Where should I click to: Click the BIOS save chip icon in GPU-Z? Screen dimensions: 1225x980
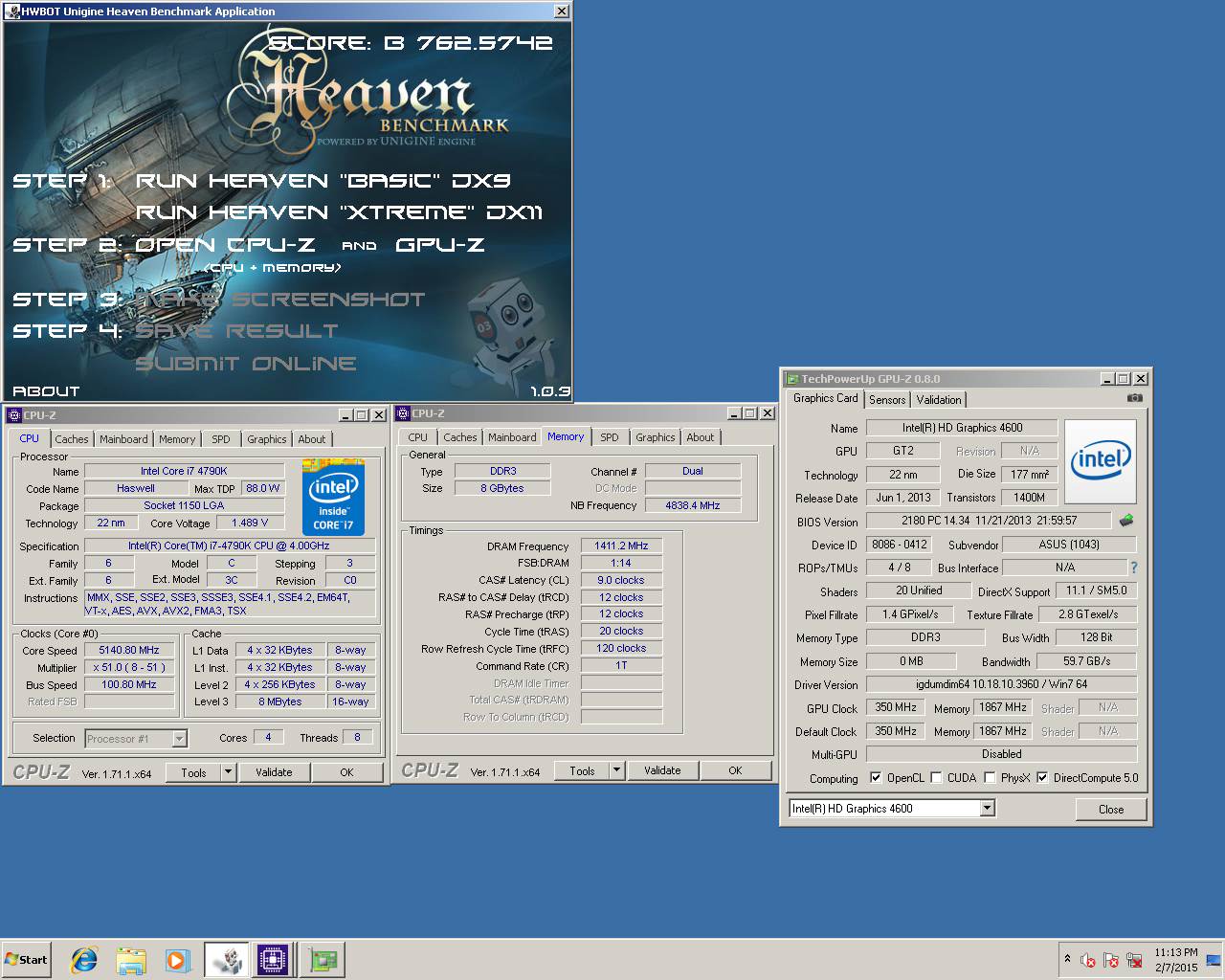(1126, 521)
